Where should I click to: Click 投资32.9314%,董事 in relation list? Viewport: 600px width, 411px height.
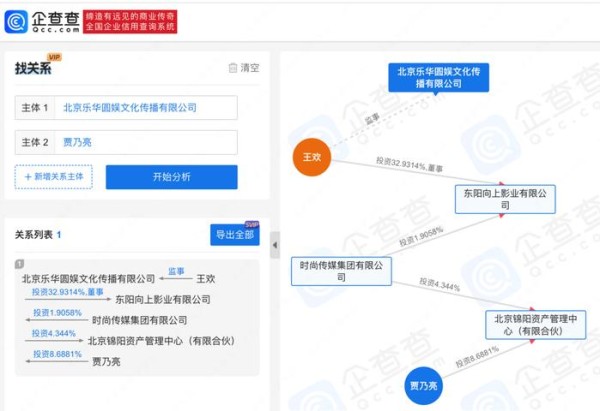tap(68, 292)
